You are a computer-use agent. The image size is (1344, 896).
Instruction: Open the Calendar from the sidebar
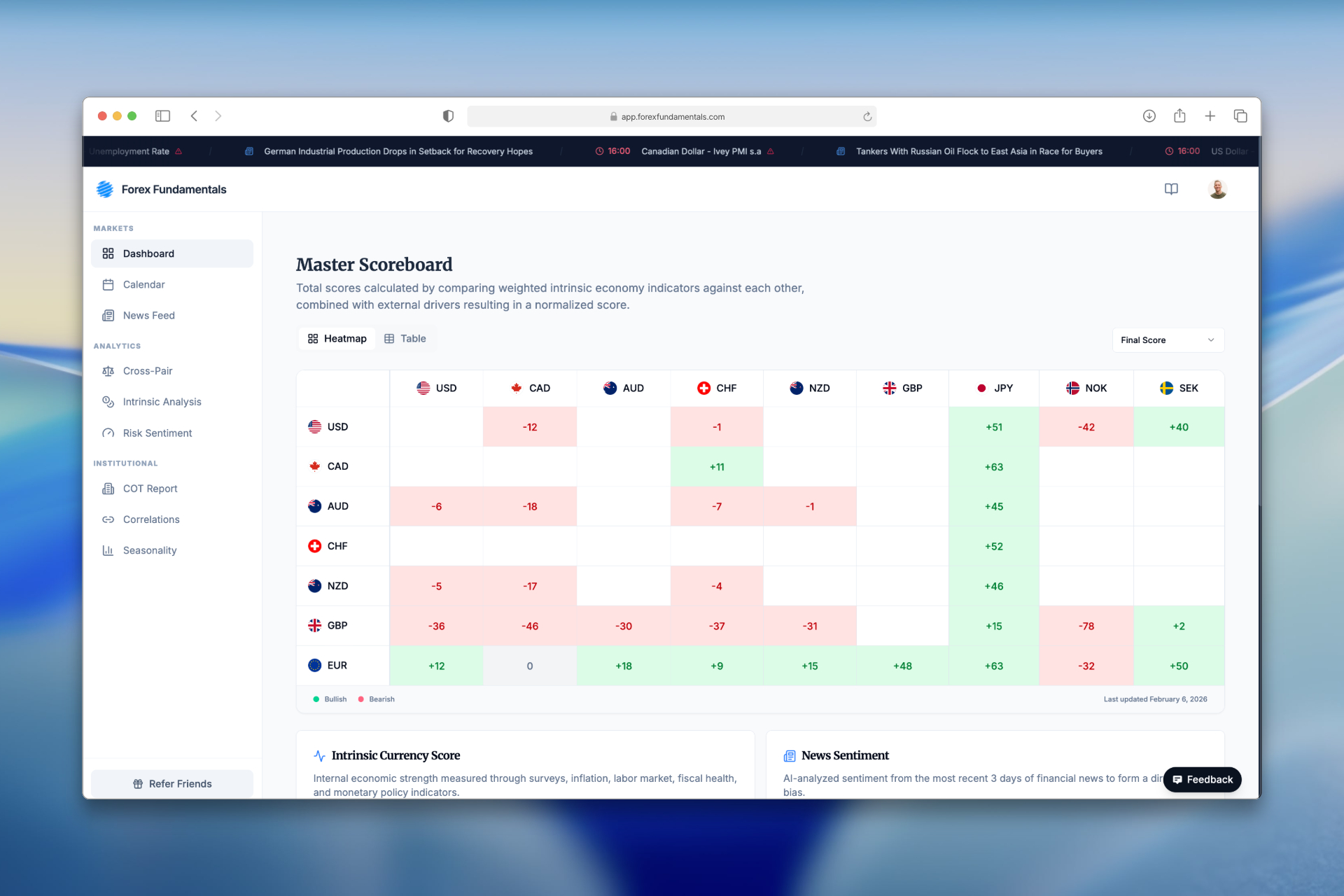143,284
